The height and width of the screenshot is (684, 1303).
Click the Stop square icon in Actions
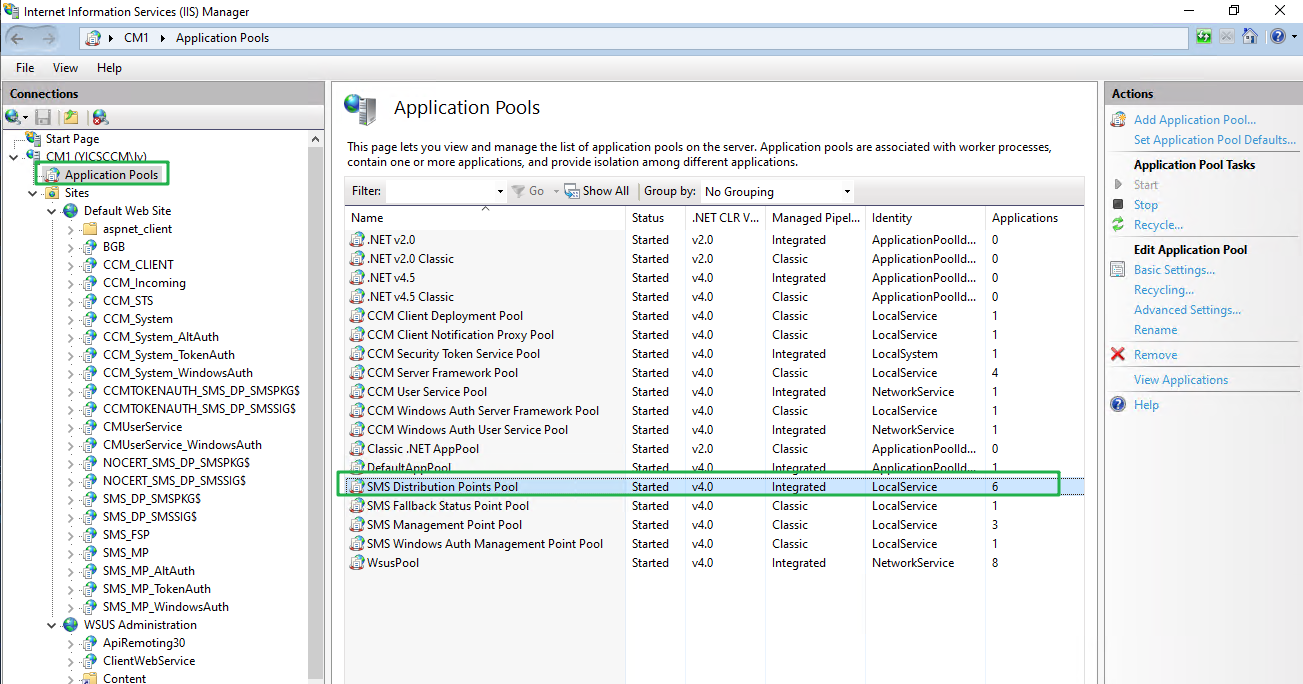(x=1119, y=205)
